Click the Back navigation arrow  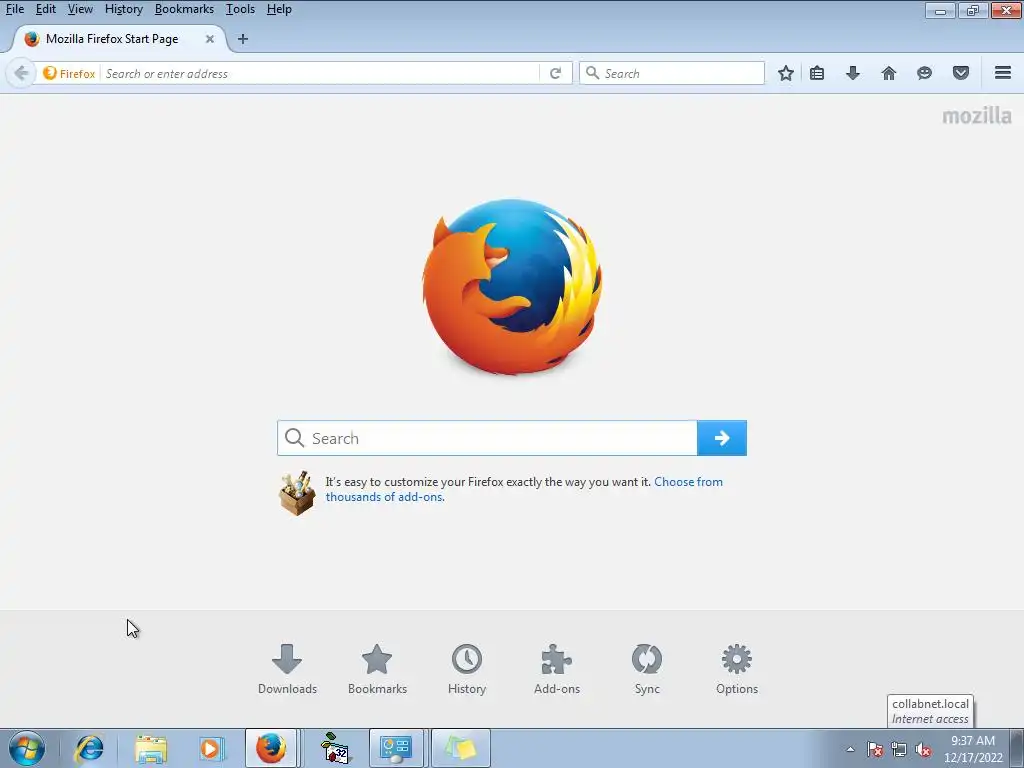point(21,73)
